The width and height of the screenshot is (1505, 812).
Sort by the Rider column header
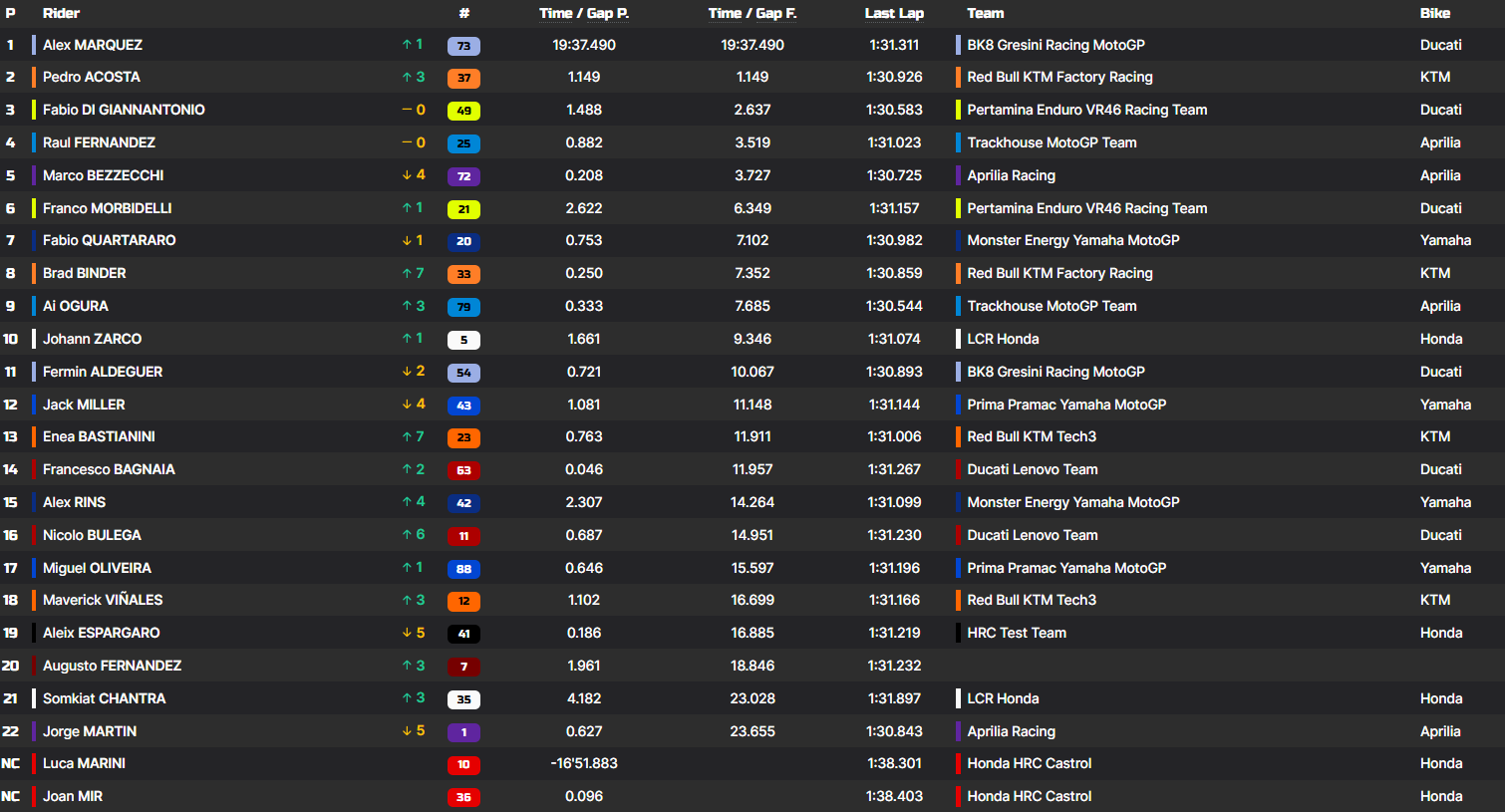pyautogui.click(x=61, y=13)
